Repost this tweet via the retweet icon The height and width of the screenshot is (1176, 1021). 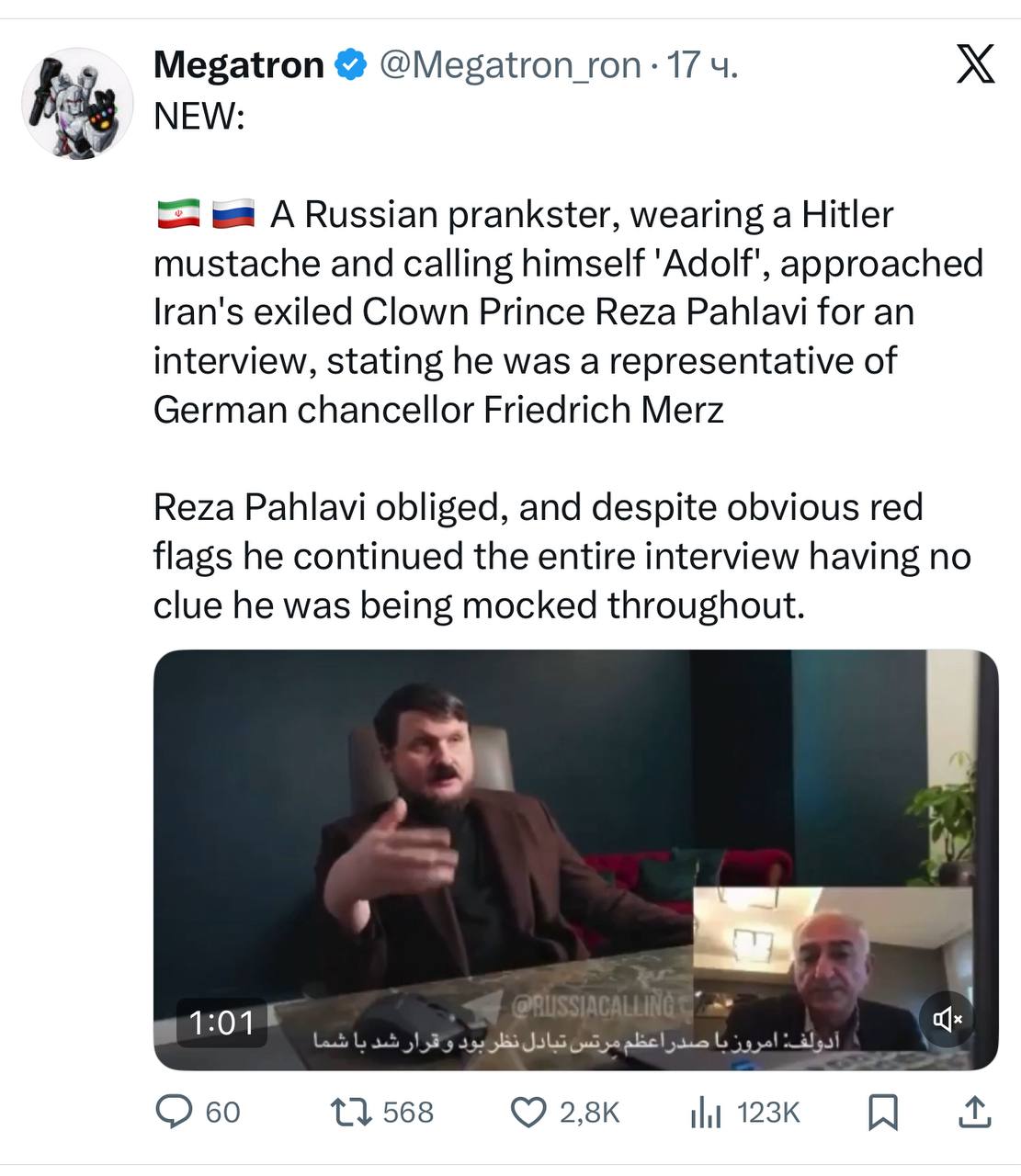click(x=350, y=1113)
